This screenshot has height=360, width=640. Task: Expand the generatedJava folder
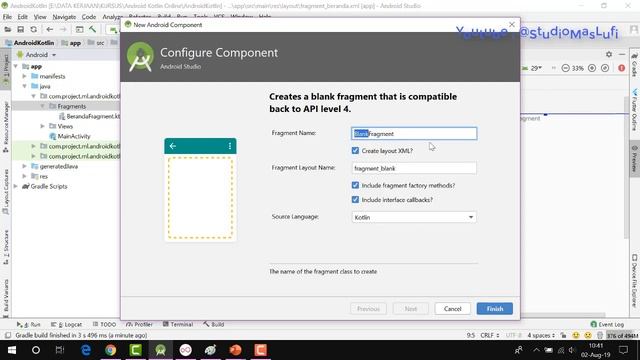24,166
